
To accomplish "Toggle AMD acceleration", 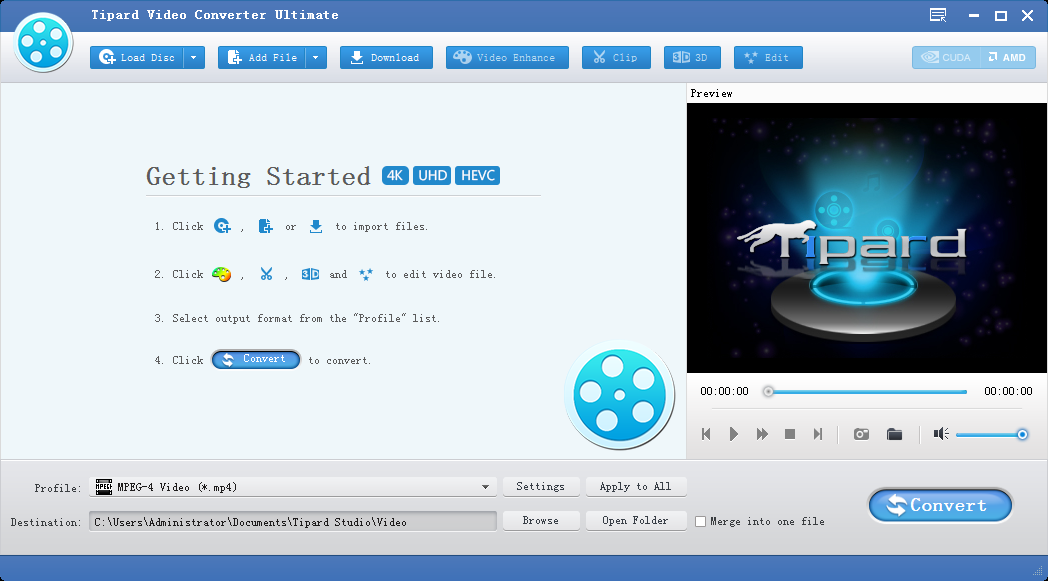I will point(1008,58).
